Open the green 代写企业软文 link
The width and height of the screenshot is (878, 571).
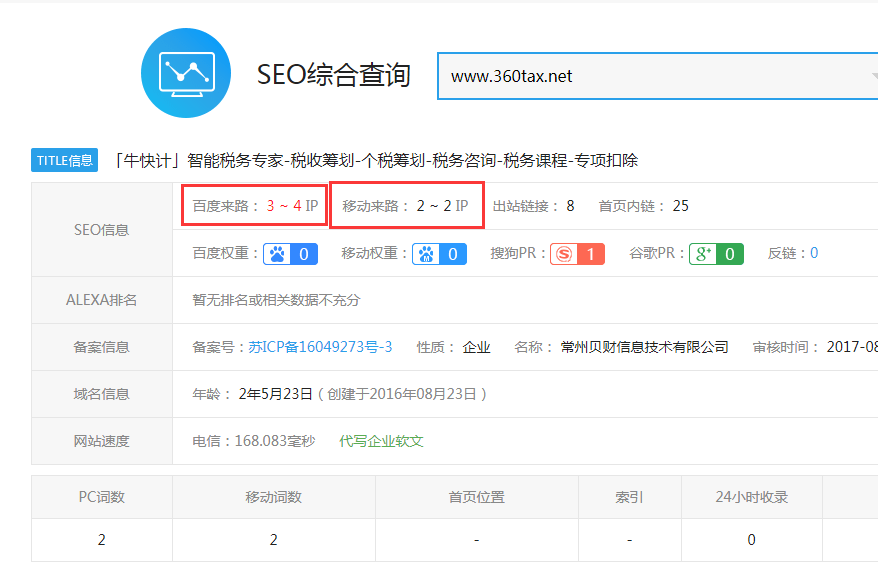coord(381,441)
